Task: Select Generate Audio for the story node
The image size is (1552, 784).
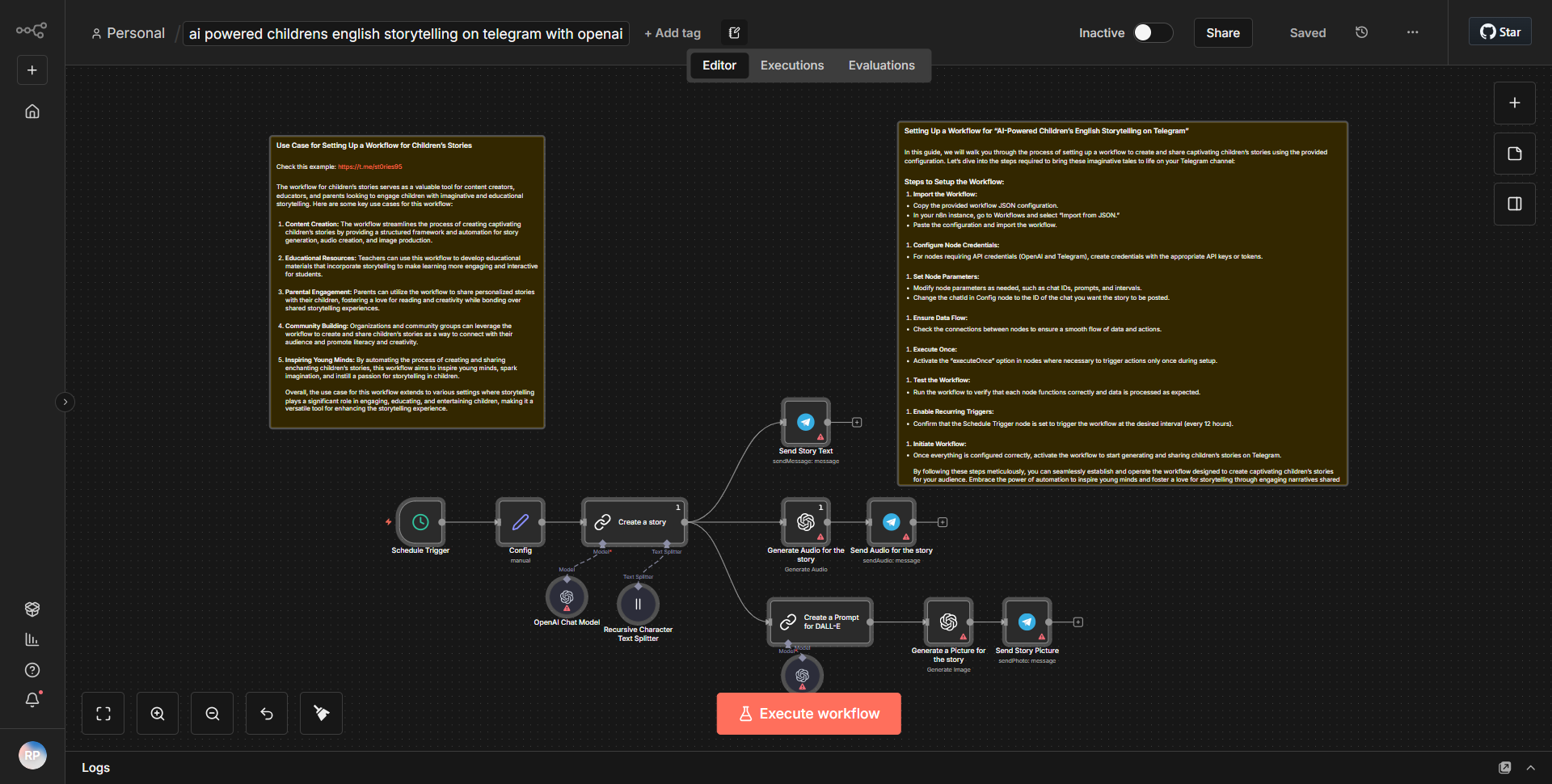Action: [806, 522]
